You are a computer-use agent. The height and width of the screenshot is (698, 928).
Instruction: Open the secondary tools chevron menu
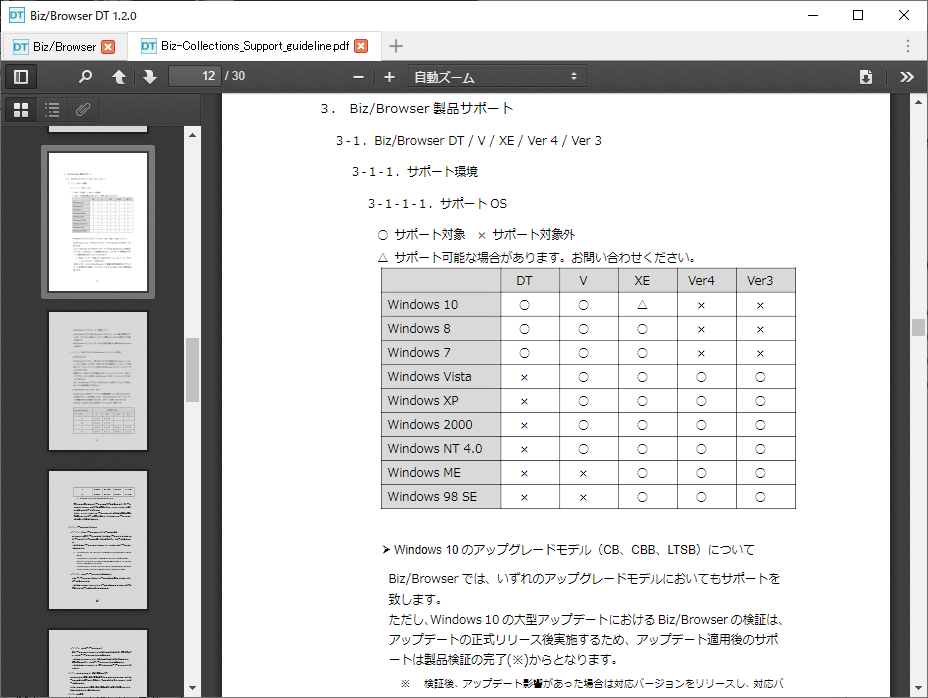pyautogui.click(x=907, y=77)
